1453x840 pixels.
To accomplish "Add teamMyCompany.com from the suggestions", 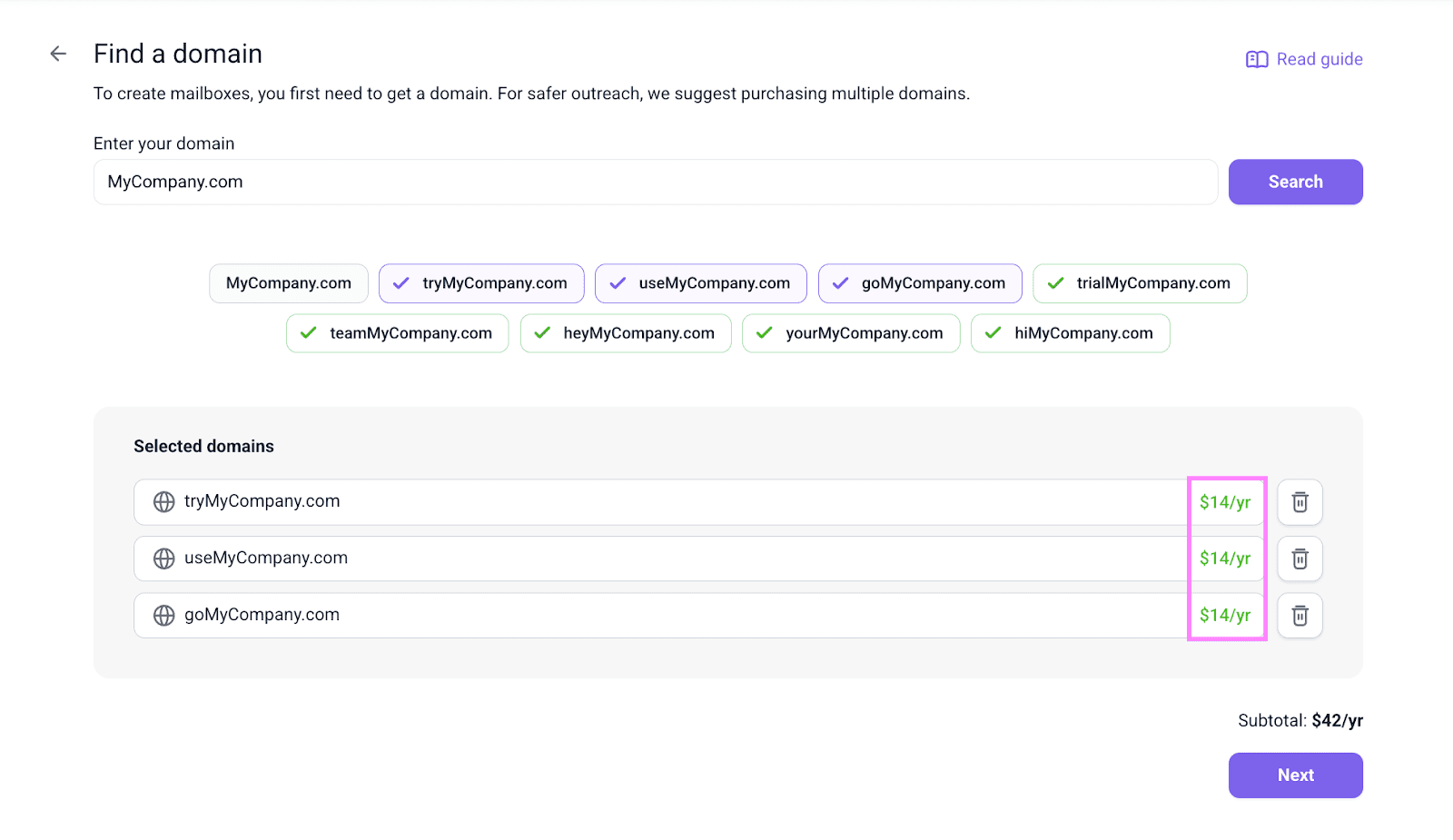I will 397,333.
